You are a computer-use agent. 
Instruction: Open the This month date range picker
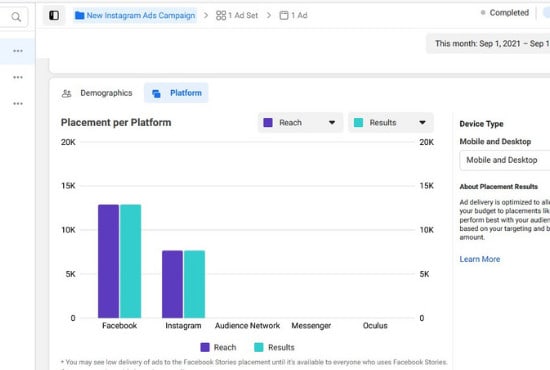tap(488, 44)
